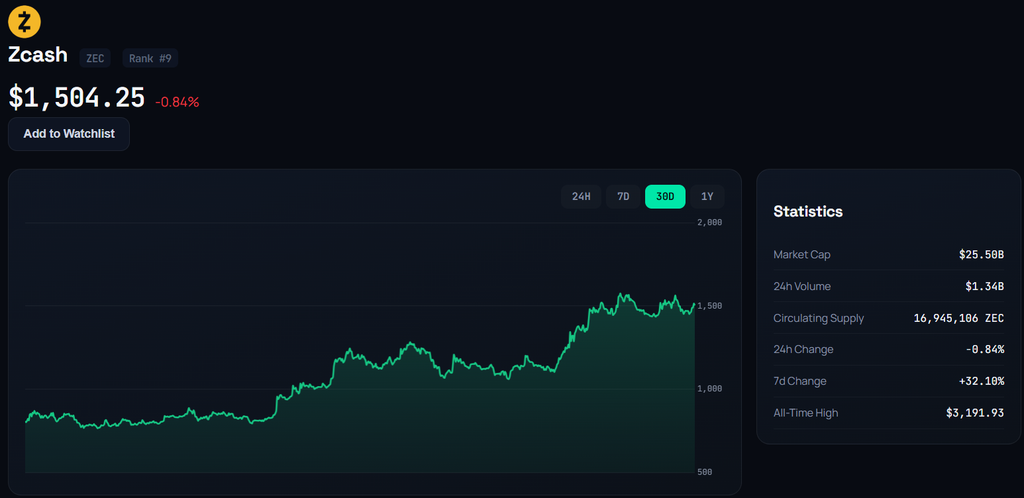Click the Circulating Supply label
Screen dimensions: 1024x498
coord(818,319)
